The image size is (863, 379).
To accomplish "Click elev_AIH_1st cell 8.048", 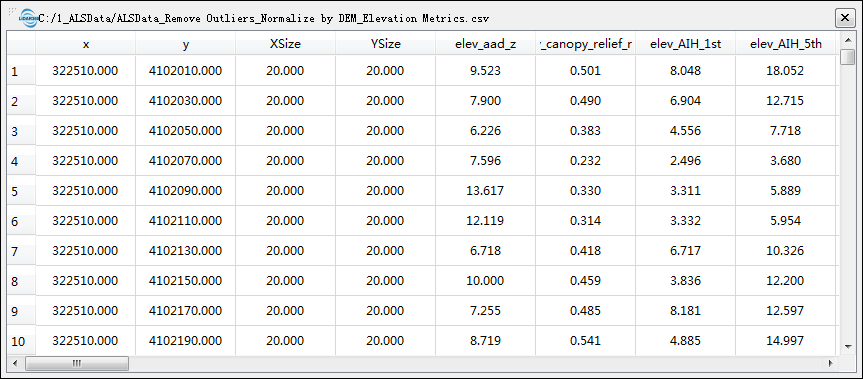I will click(x=685, y=70).
